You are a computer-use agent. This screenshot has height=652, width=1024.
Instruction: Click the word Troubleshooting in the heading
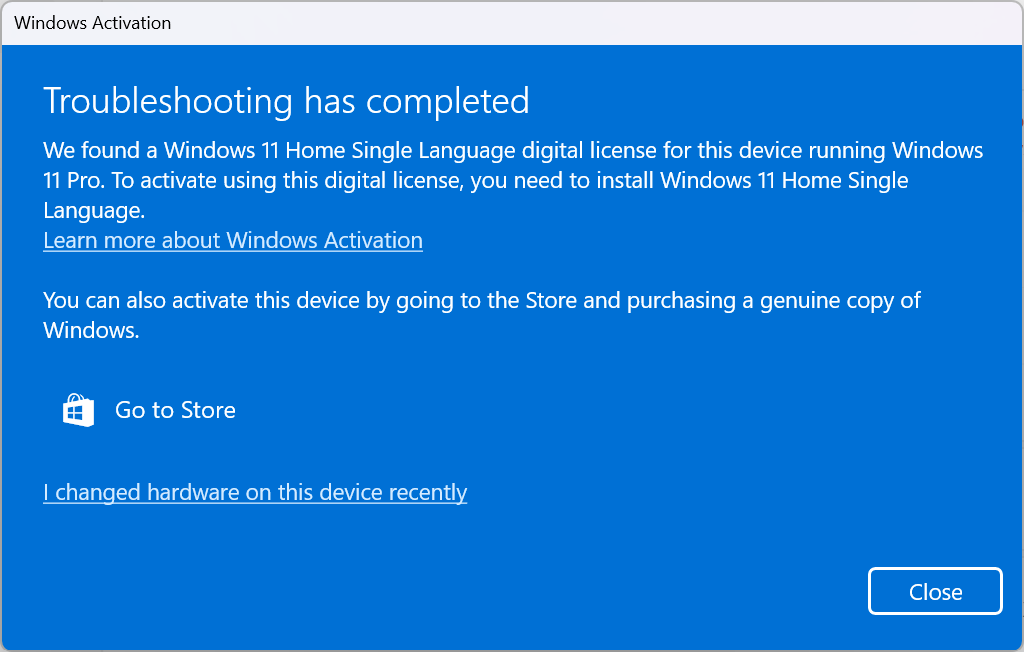(168, 101)
